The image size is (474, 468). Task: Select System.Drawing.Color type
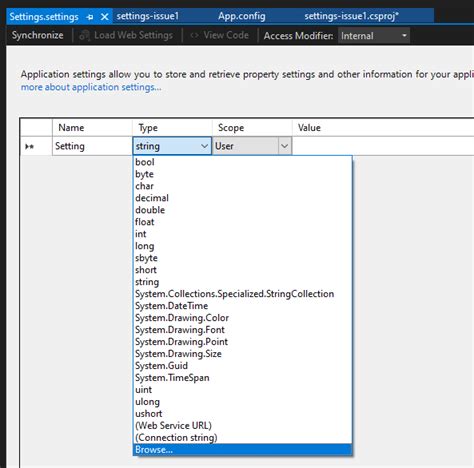[242, 318]
